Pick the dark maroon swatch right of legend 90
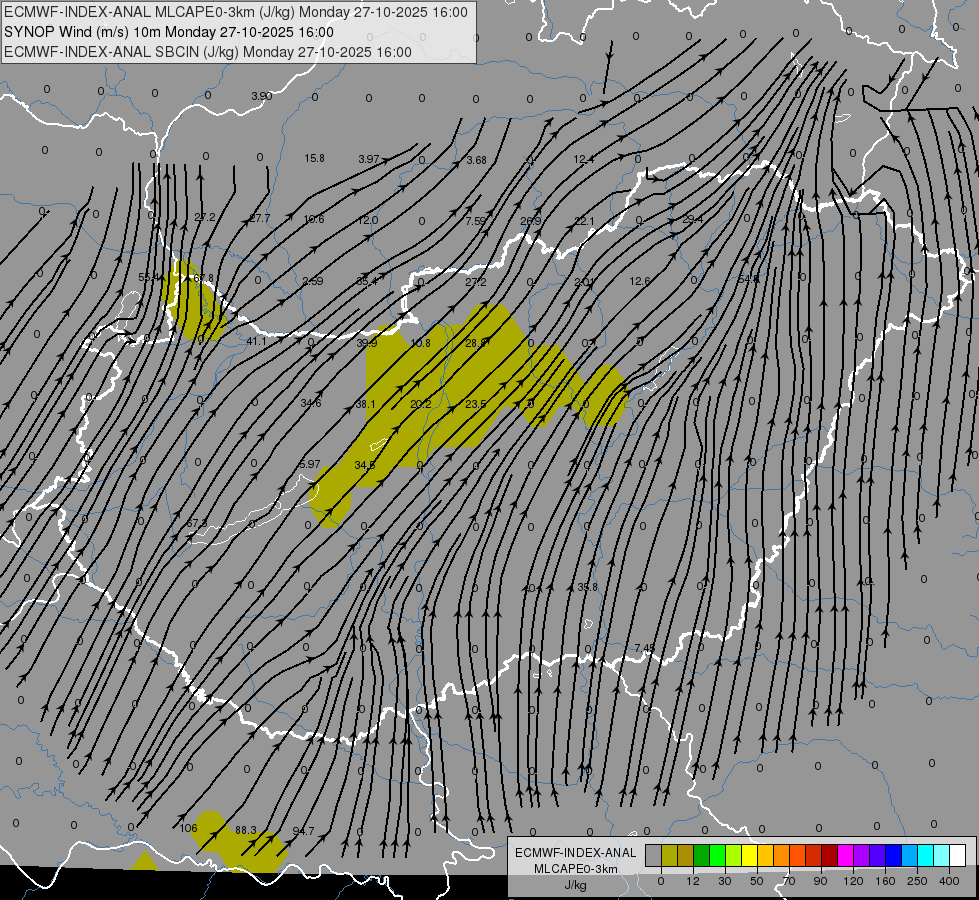Image resolution: width=979 pixels, height=900 pixels. [830, 856]
